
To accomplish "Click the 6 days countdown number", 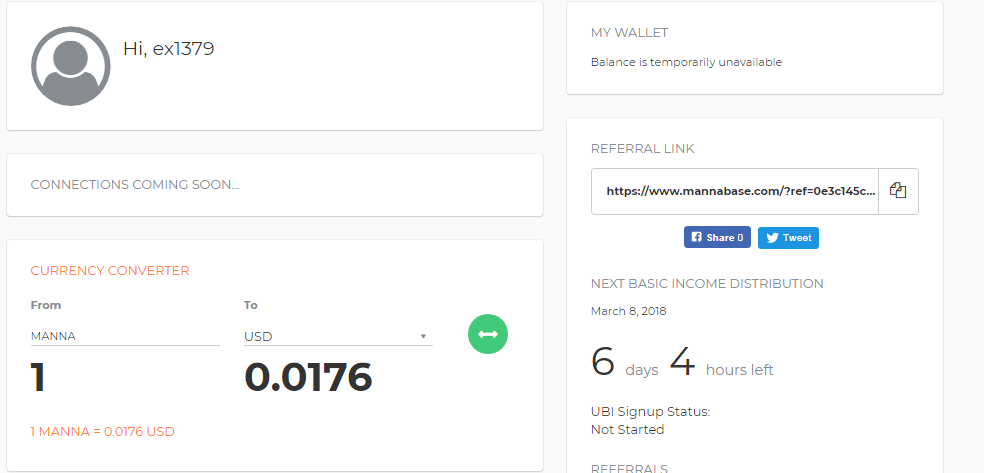I will click(x=602, y=362).
